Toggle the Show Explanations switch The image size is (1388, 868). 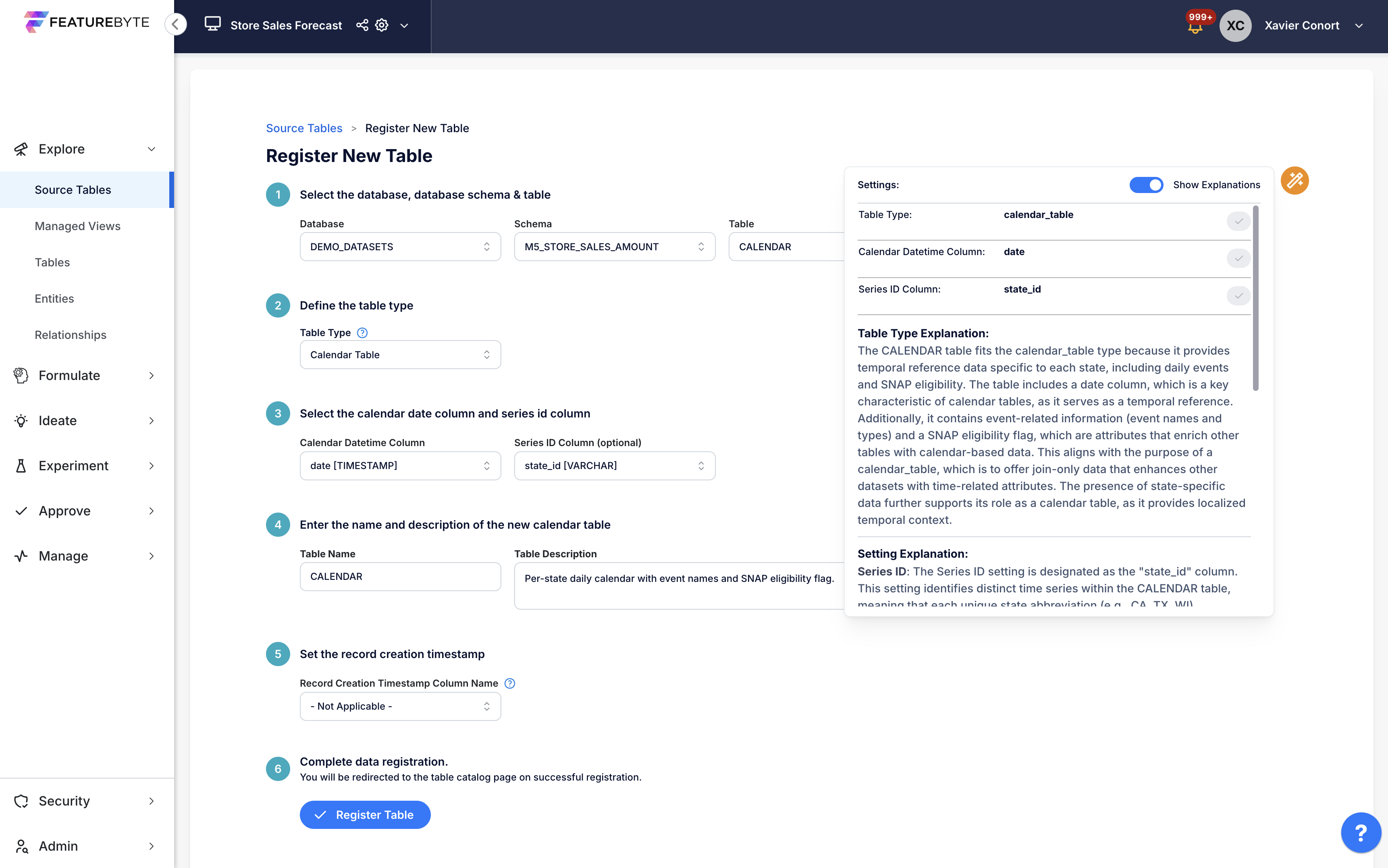pyautogui.click(x=1146, y=185)
